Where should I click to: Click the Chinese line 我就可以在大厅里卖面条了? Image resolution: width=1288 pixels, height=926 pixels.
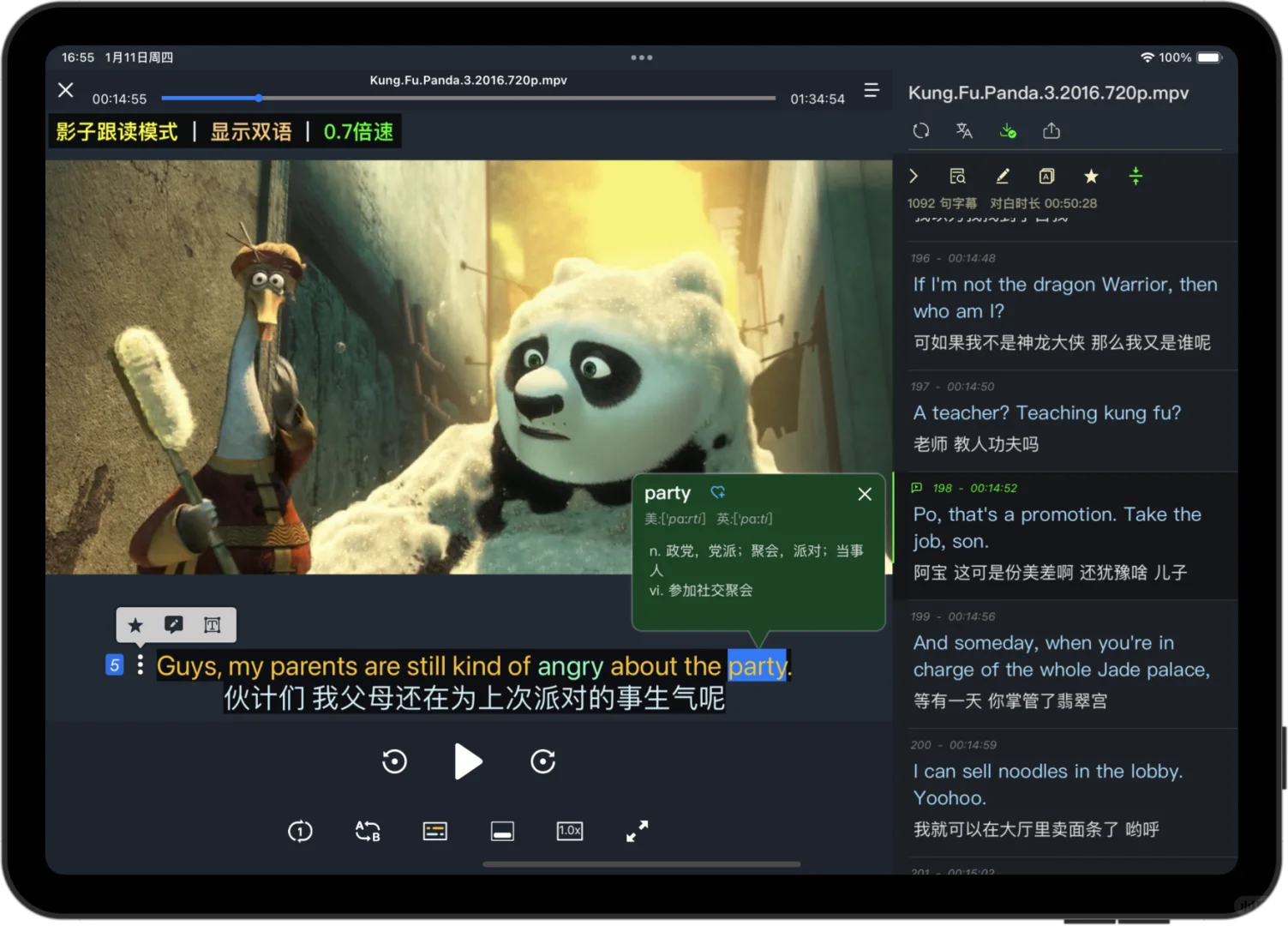point(1036,829)
